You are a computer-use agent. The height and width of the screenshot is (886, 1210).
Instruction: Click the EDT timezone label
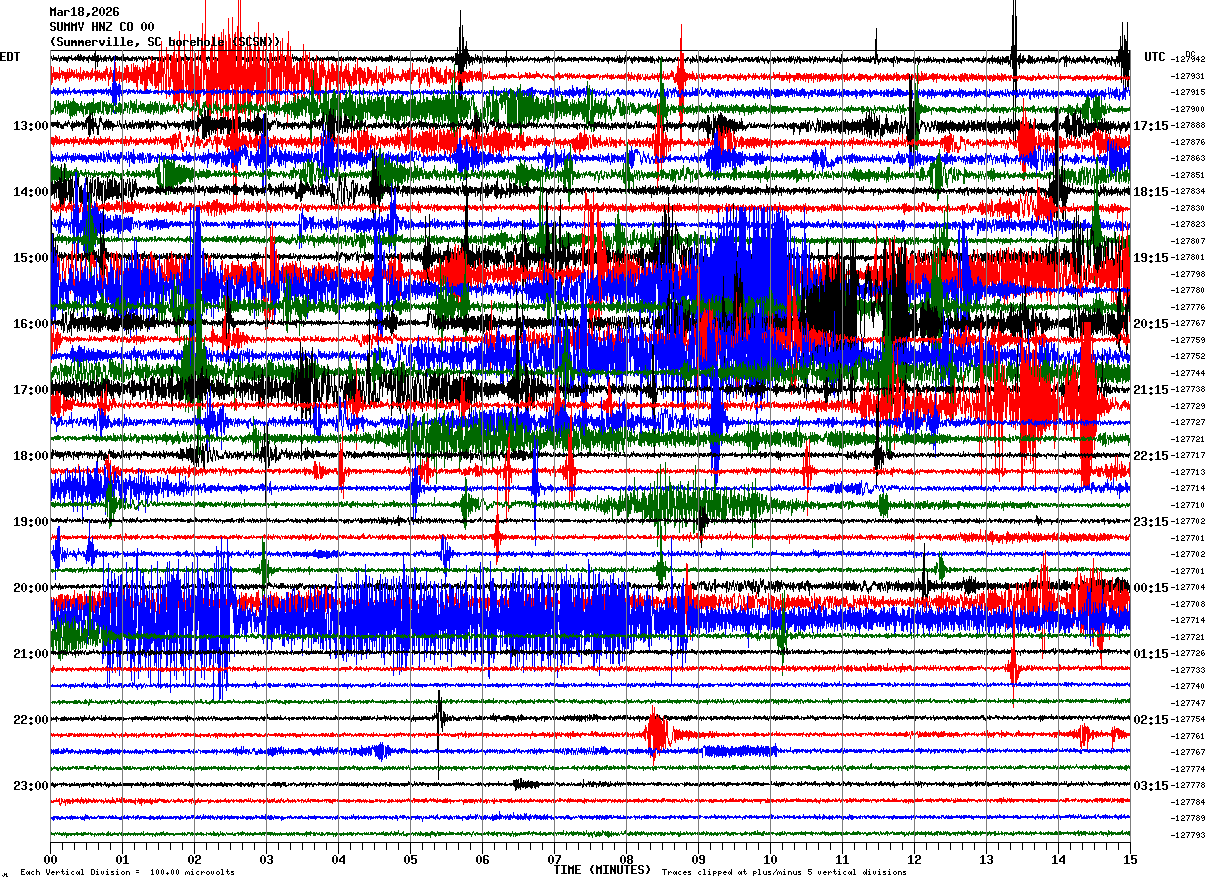(x=10, y=57)
